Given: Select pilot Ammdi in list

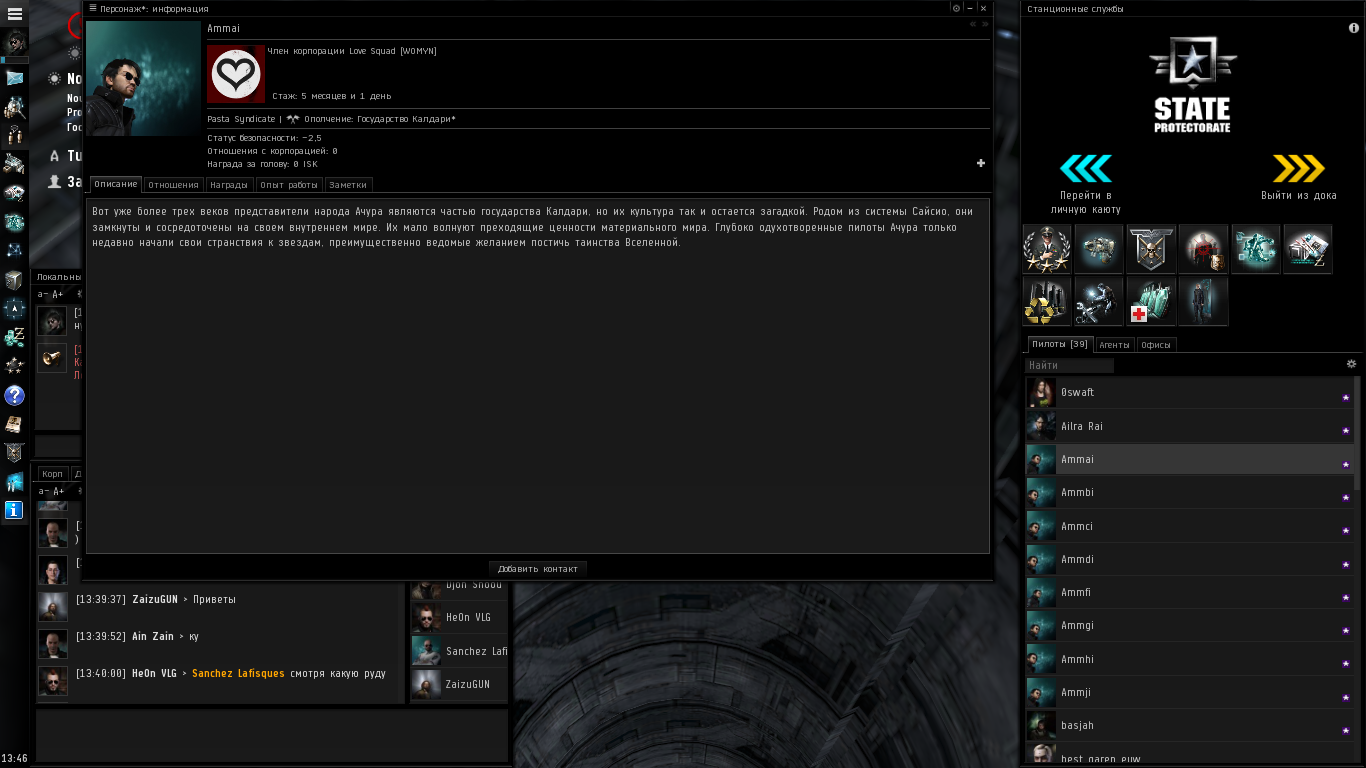Looking at the screenshot, I should 1189,559.
